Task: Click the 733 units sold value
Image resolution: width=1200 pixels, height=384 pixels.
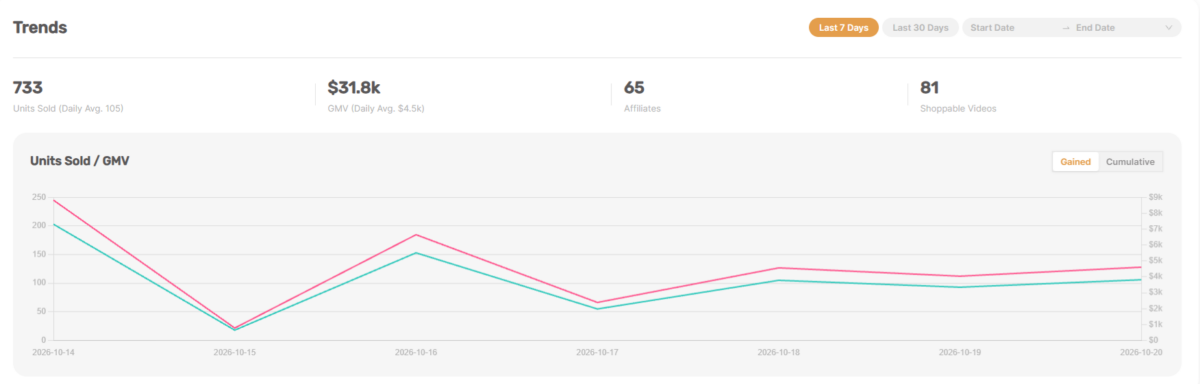Action: click(27, 88)
